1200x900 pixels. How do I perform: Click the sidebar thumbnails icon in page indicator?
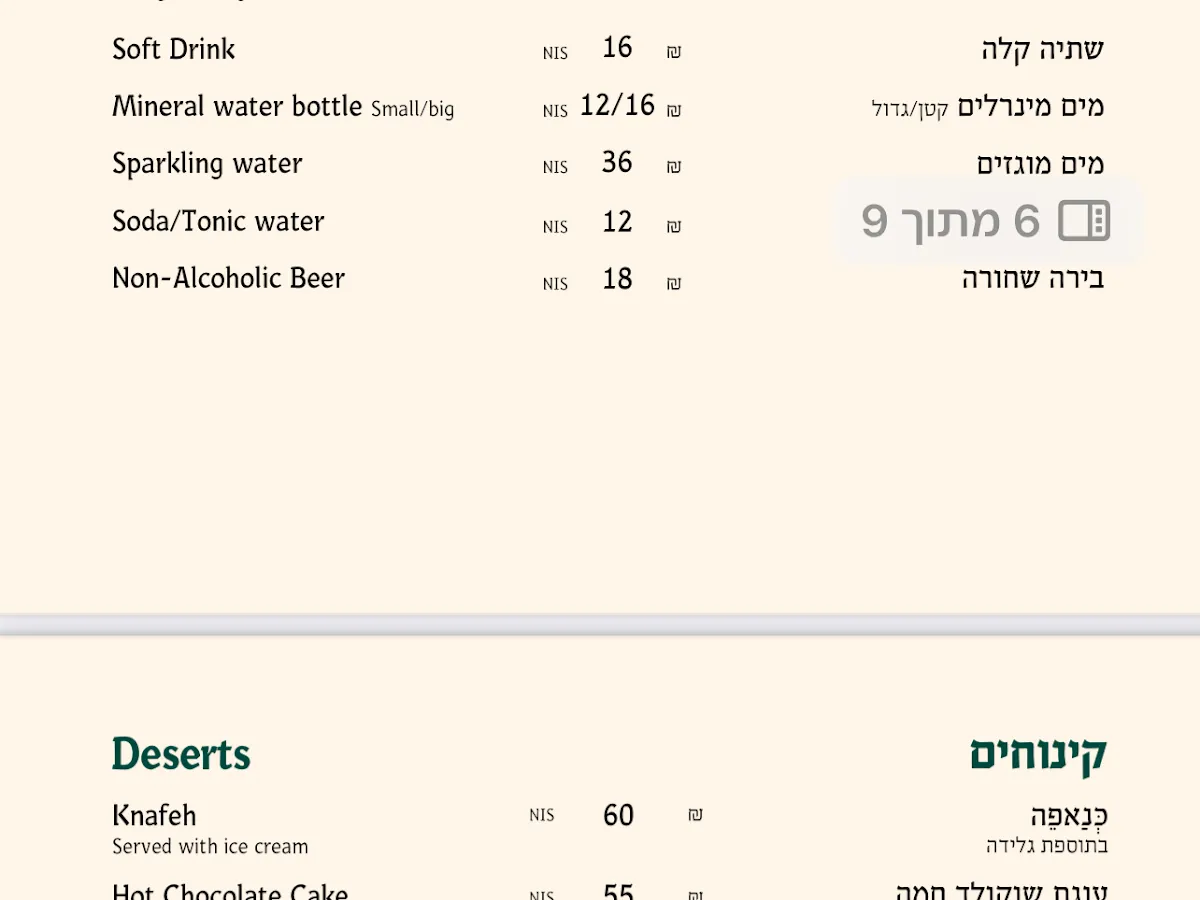click(x=1084, y=221)
